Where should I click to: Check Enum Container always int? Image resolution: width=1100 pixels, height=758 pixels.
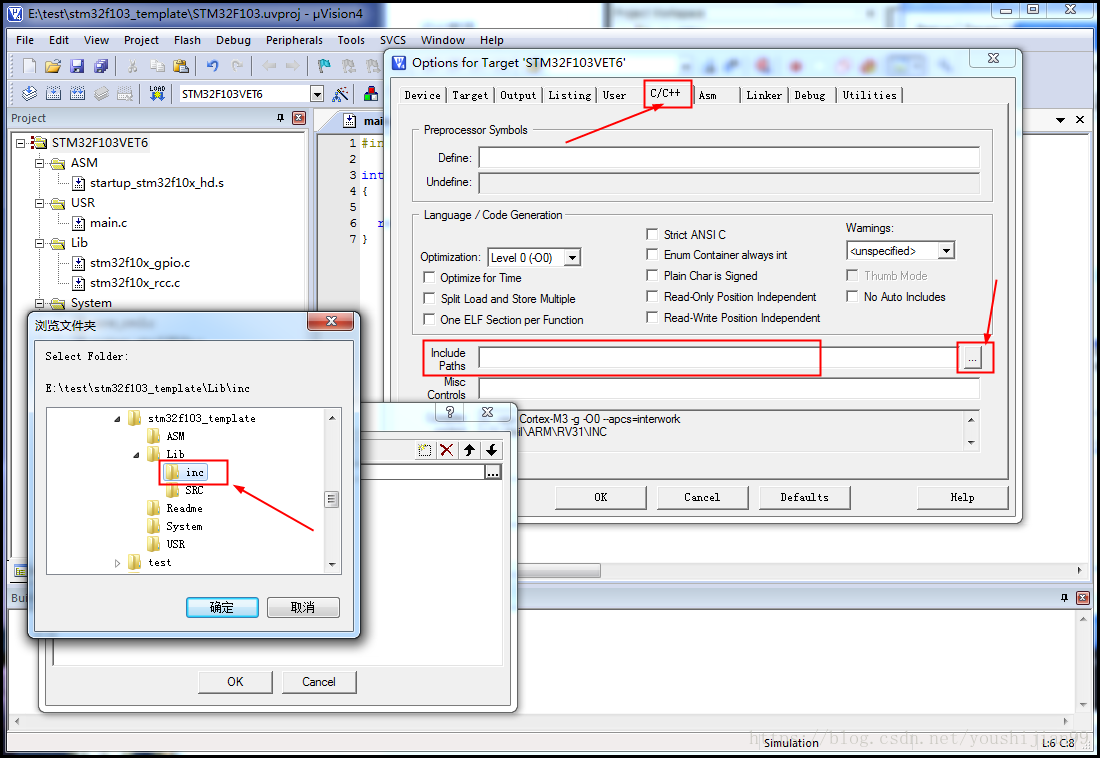click(x=652, y=255)
